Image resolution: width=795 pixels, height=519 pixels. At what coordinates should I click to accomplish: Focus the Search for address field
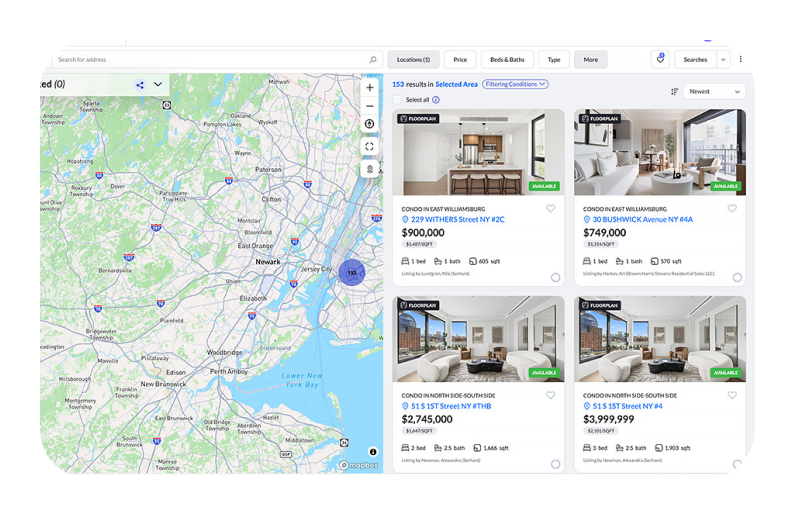[215, 59]
